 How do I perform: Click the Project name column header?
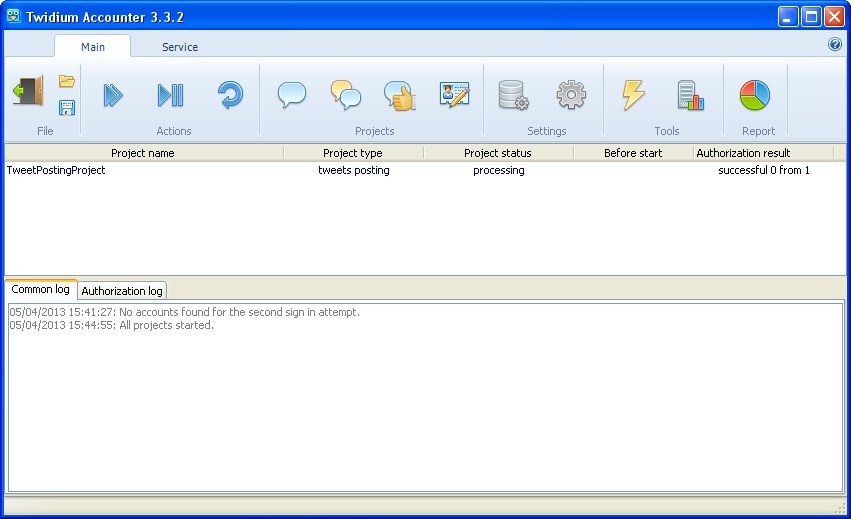(143, 153)
